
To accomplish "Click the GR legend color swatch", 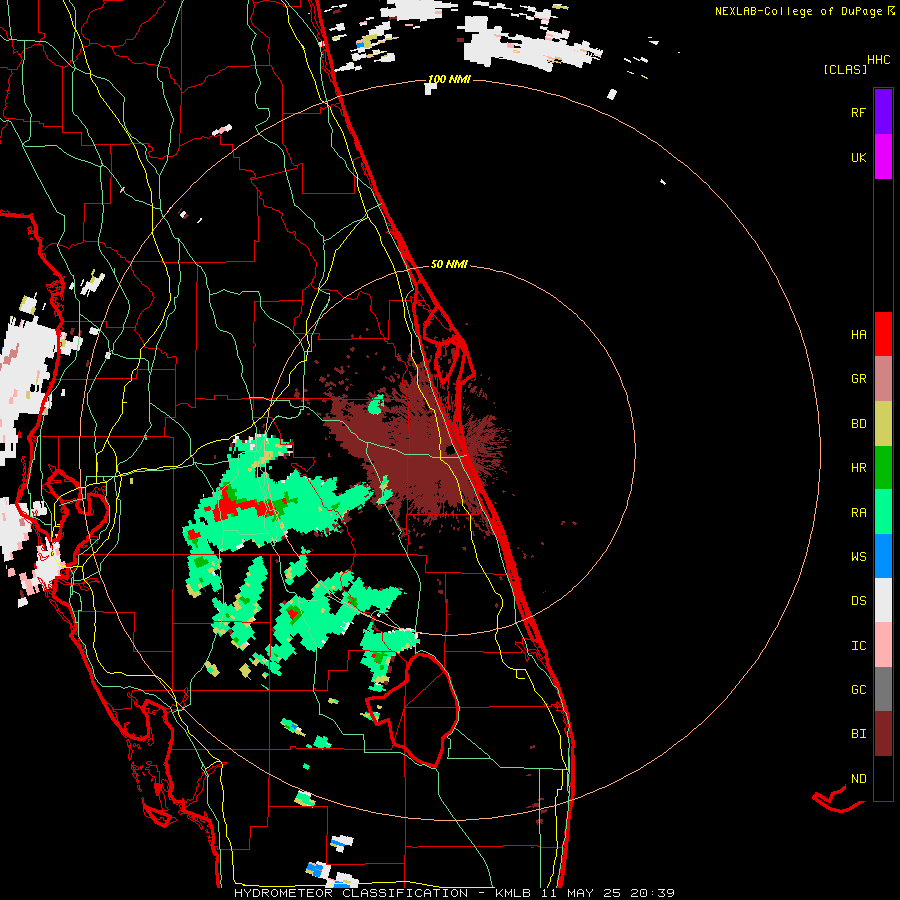I will [883, 379].
